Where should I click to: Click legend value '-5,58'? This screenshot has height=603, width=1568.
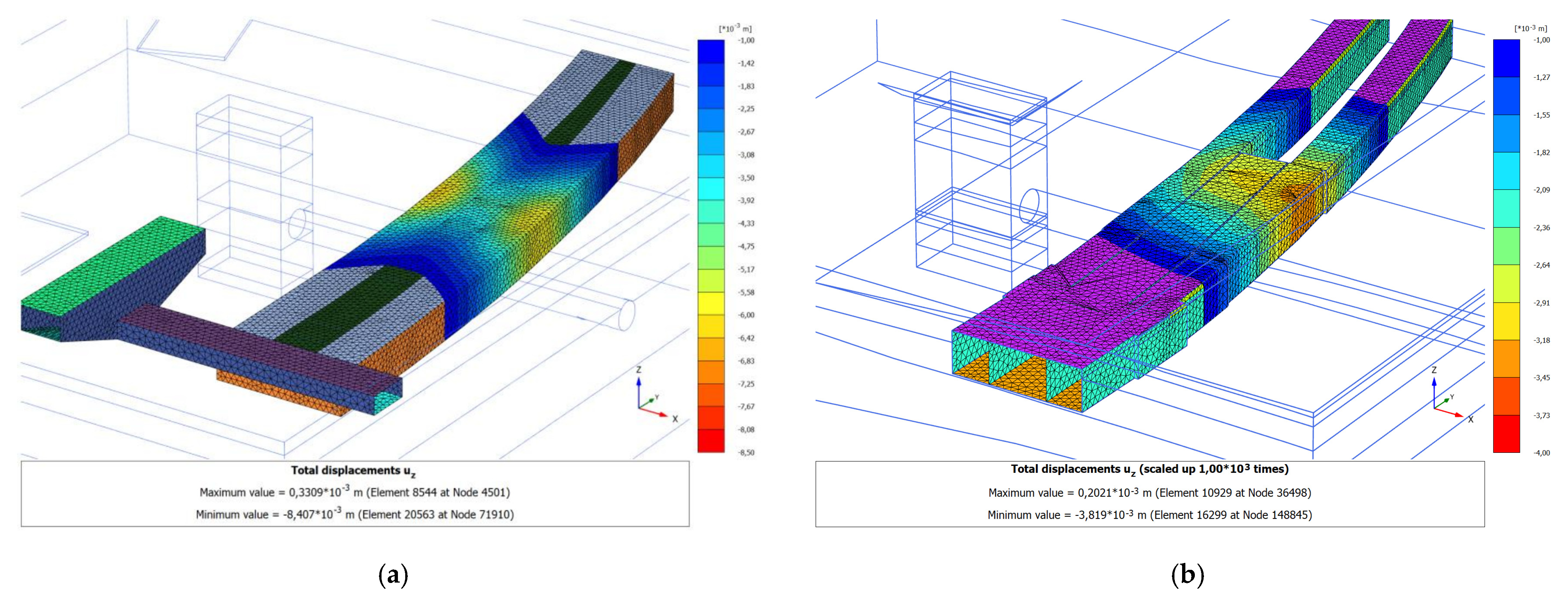746,292
